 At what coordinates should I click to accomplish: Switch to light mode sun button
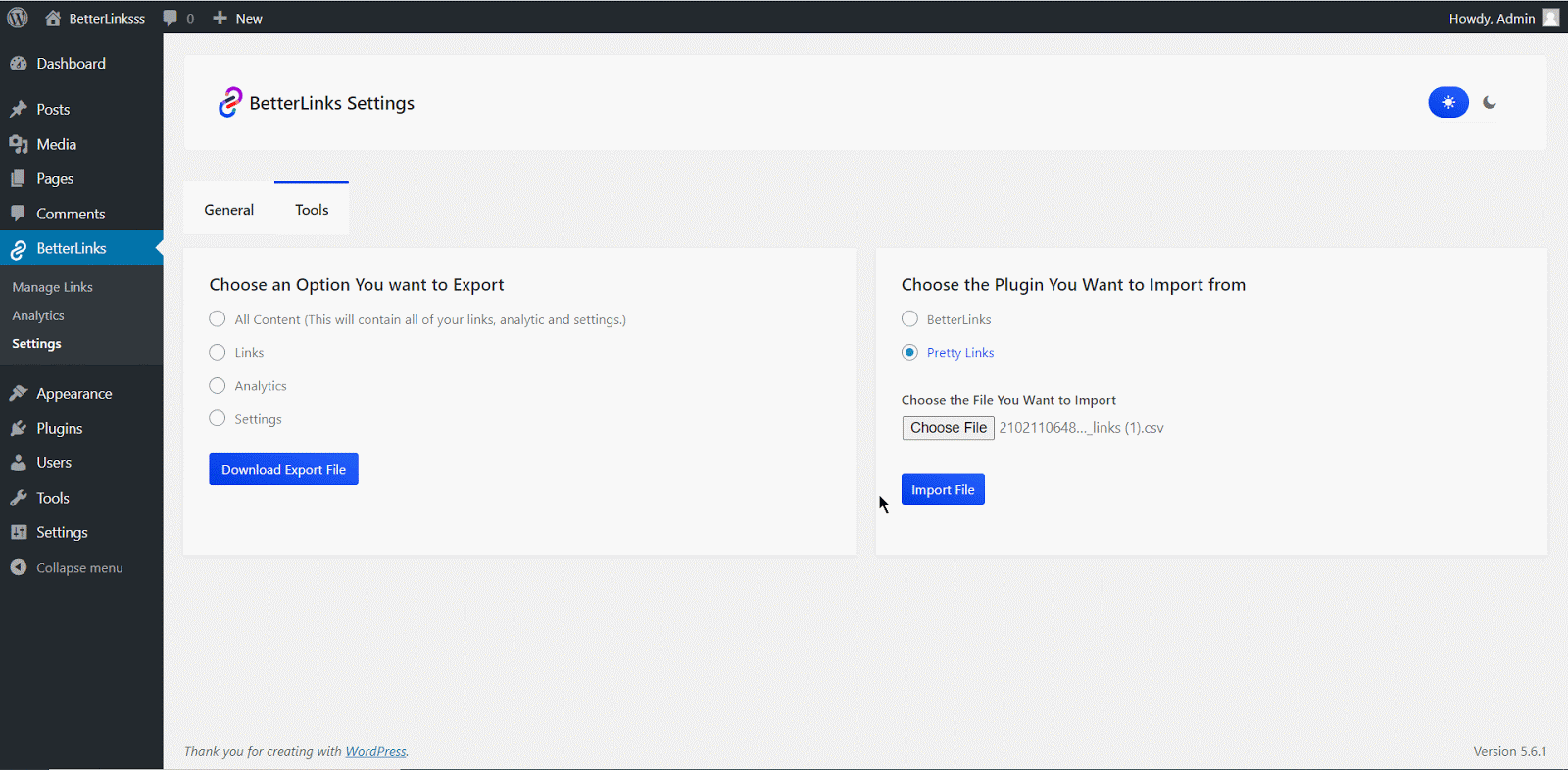coord(1448,102)
